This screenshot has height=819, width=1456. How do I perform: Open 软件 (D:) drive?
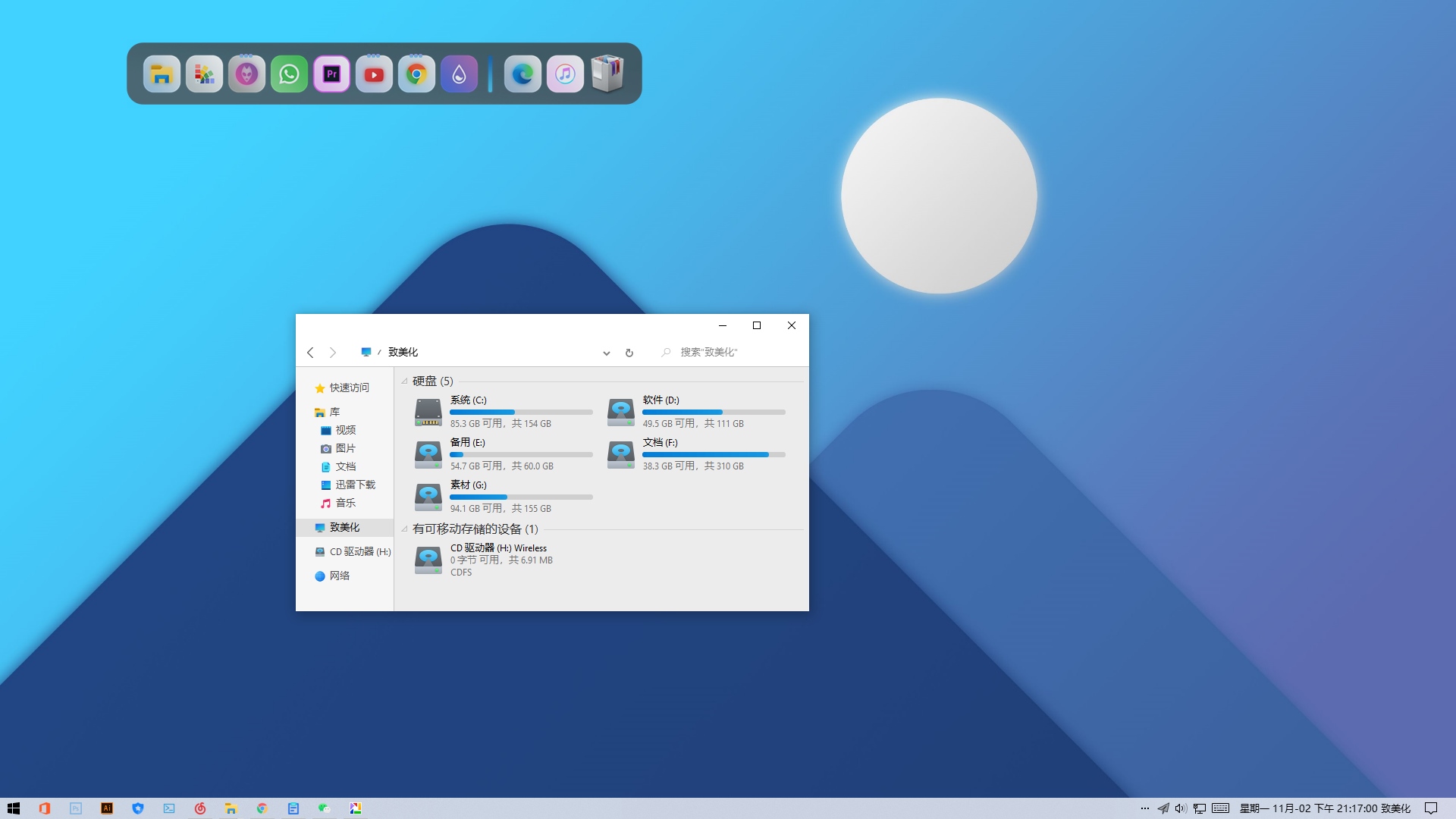[696, 412]
